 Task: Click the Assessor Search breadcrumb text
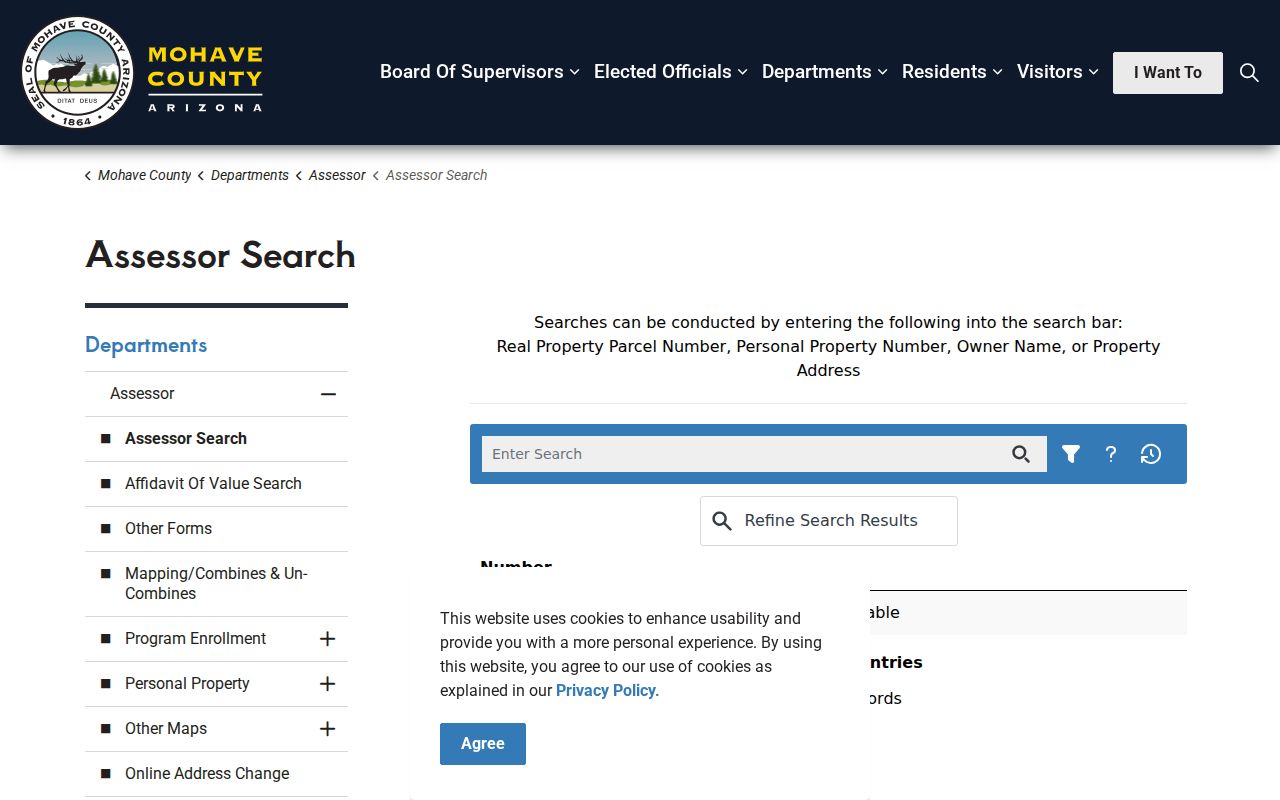tap(436, 175)
